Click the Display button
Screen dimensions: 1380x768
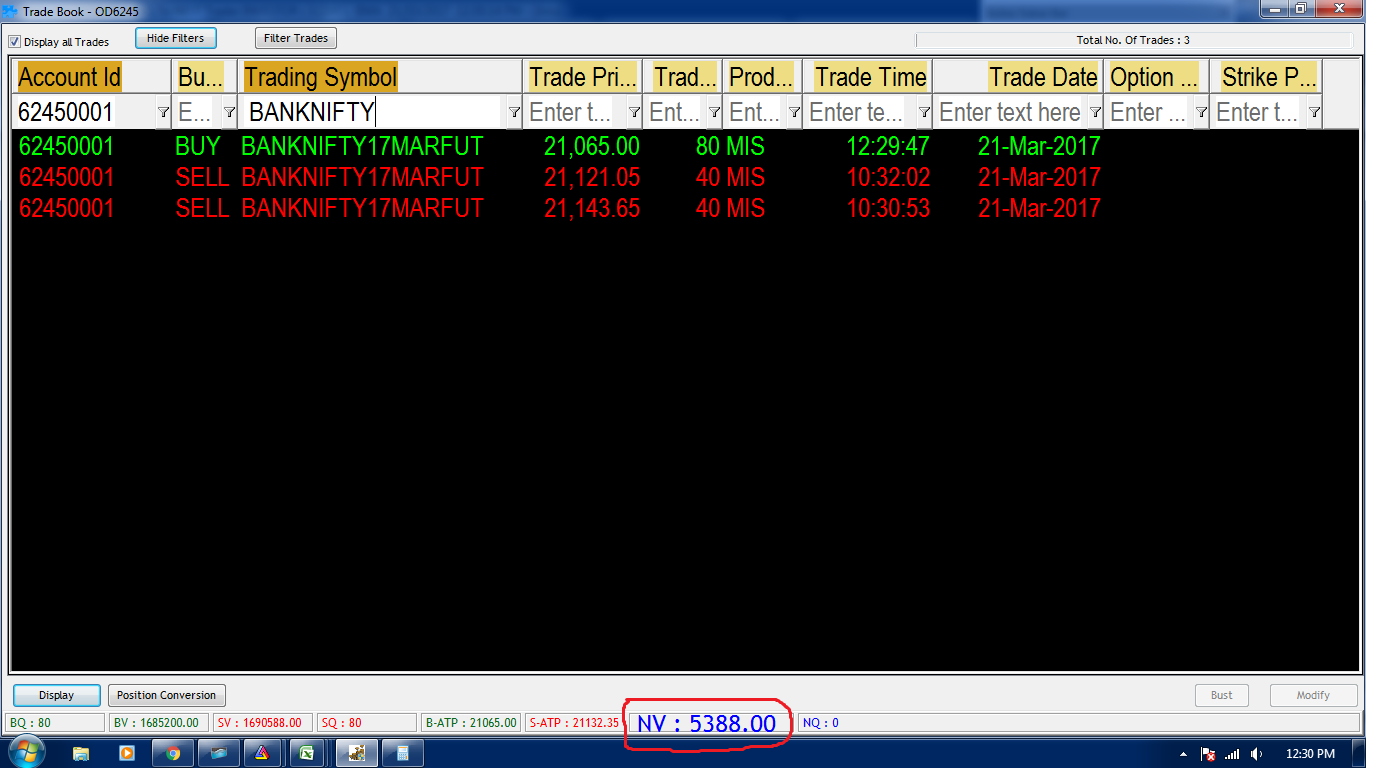tap(57, 695)
